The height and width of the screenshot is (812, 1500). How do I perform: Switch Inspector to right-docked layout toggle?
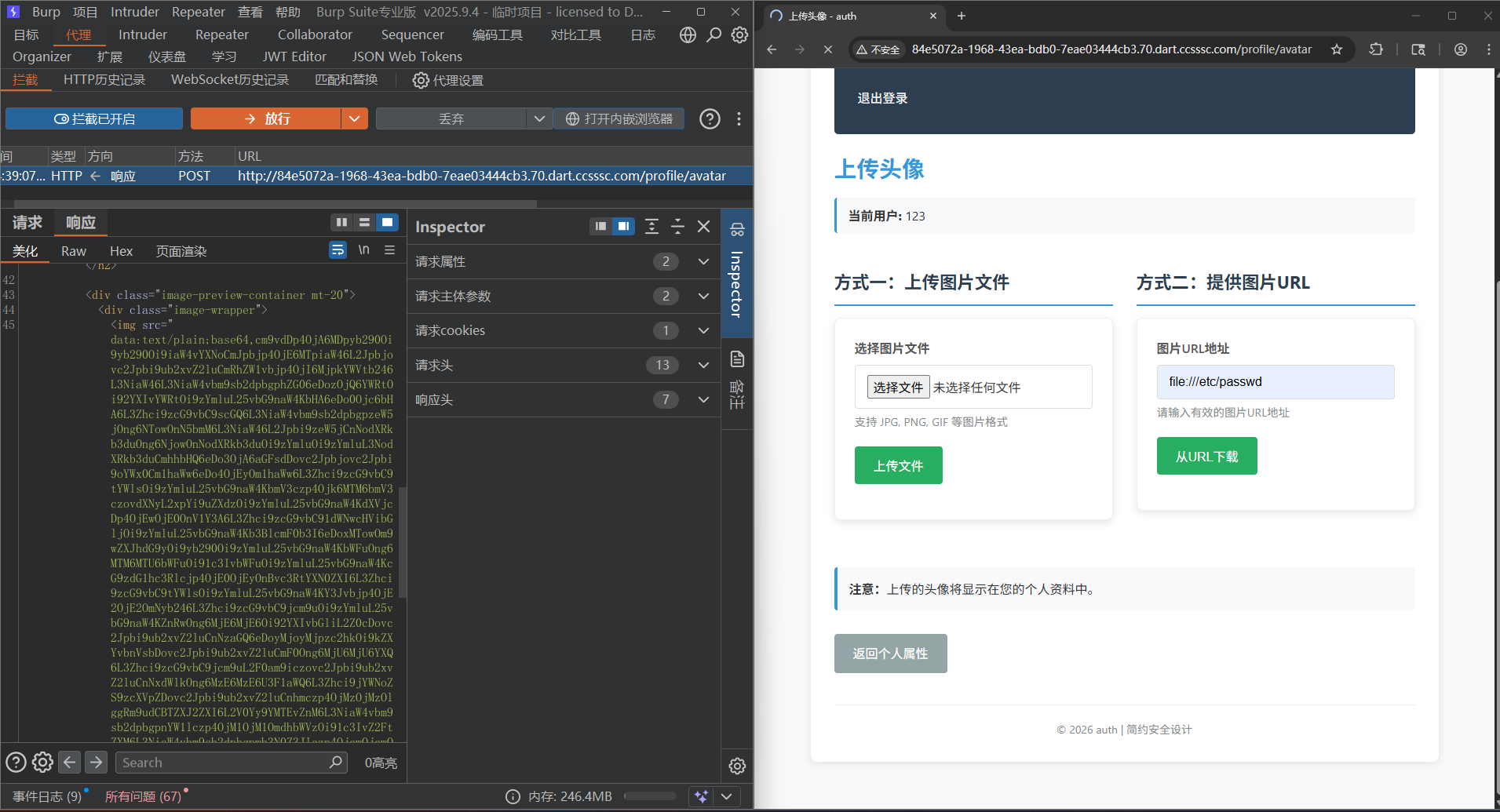pos(623,227)
